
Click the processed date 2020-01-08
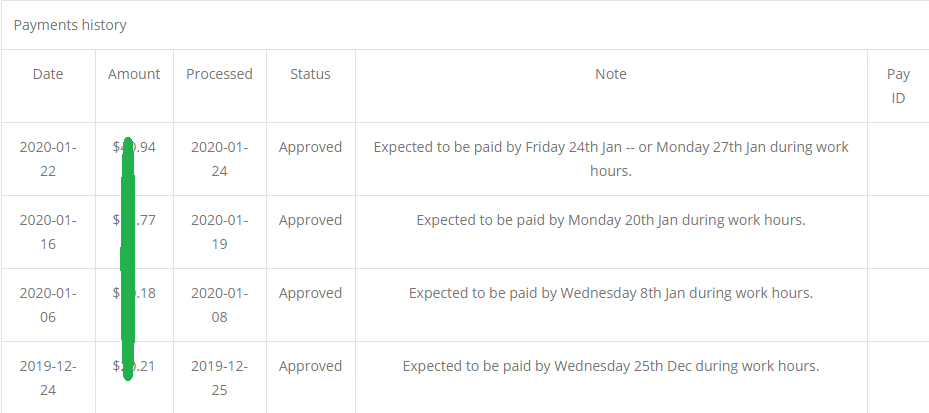[x=219, y=305]
